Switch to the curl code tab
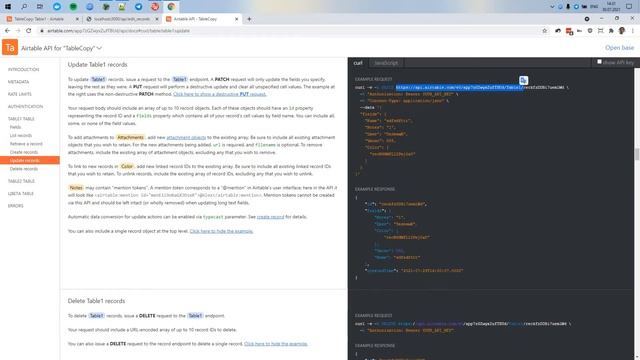The width and height of the screenshot is (640, 360). pyautogui.click(x=358, y=63)
